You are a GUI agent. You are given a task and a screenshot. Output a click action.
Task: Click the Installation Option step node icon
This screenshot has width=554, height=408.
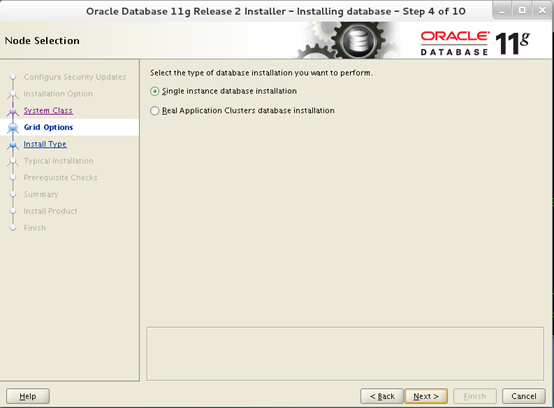pyautogui.click(x=13, y=94)
